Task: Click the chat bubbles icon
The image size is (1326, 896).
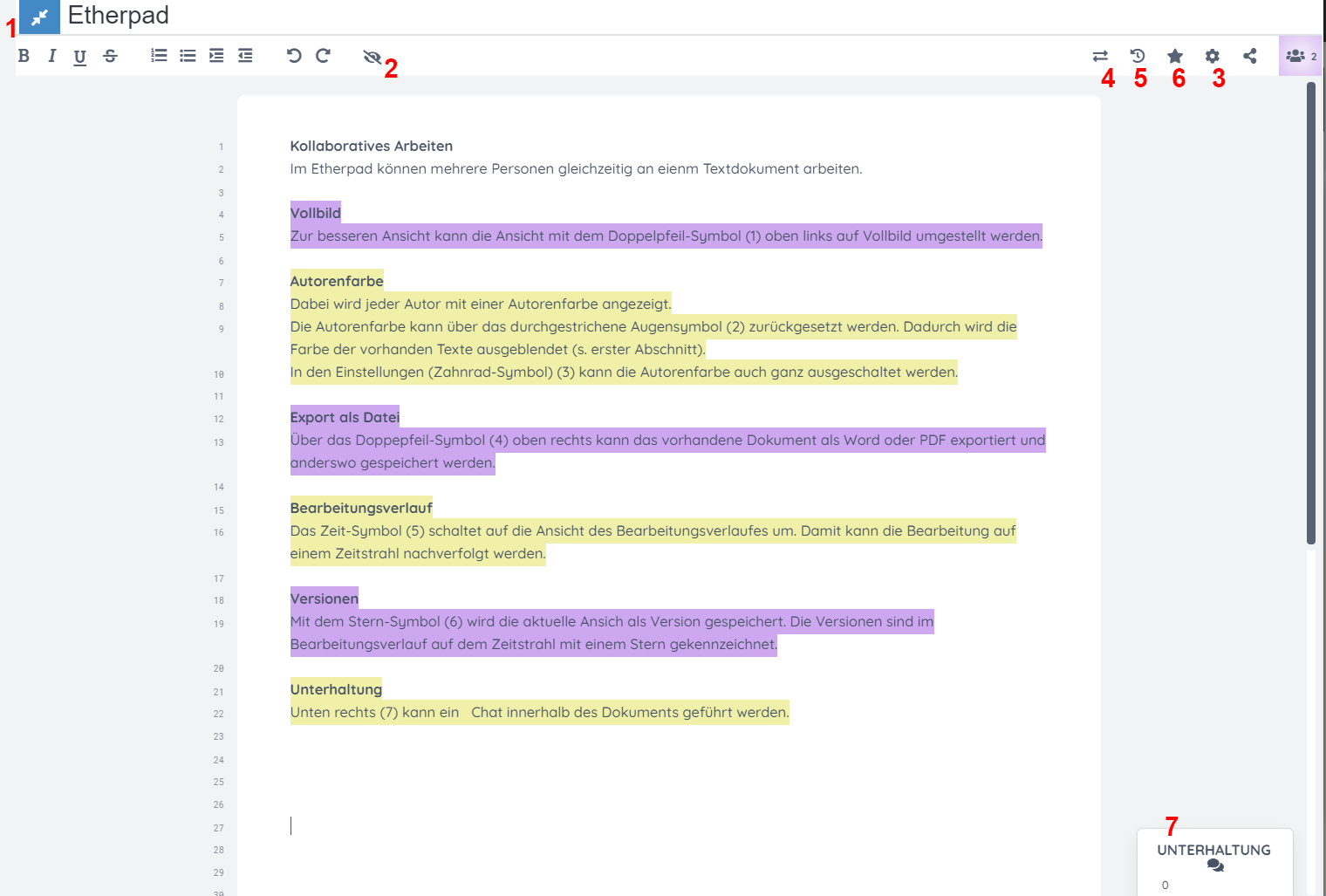Action: coord(1215,865)
